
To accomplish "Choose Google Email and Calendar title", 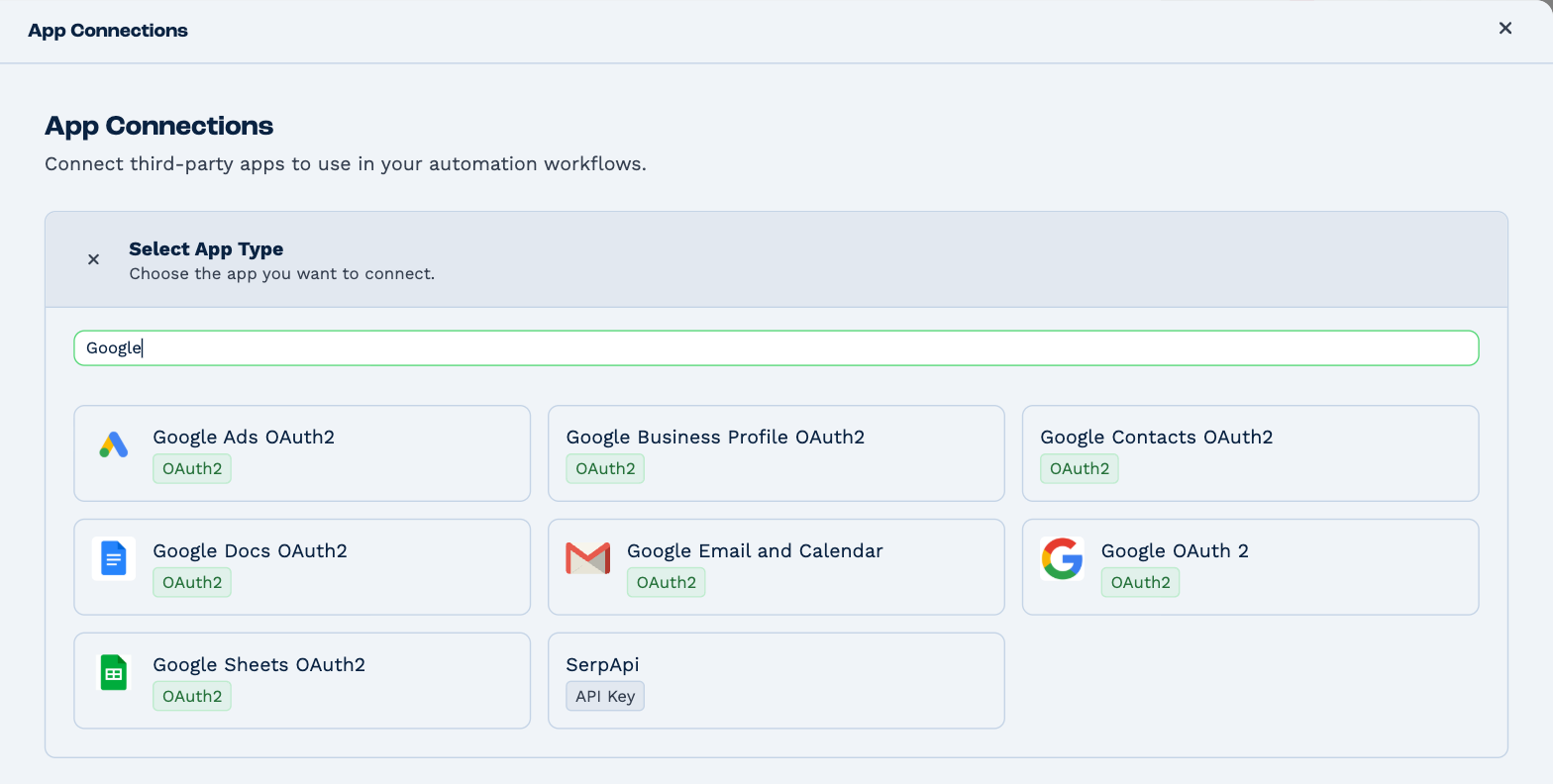I will (x=755, y=550).
